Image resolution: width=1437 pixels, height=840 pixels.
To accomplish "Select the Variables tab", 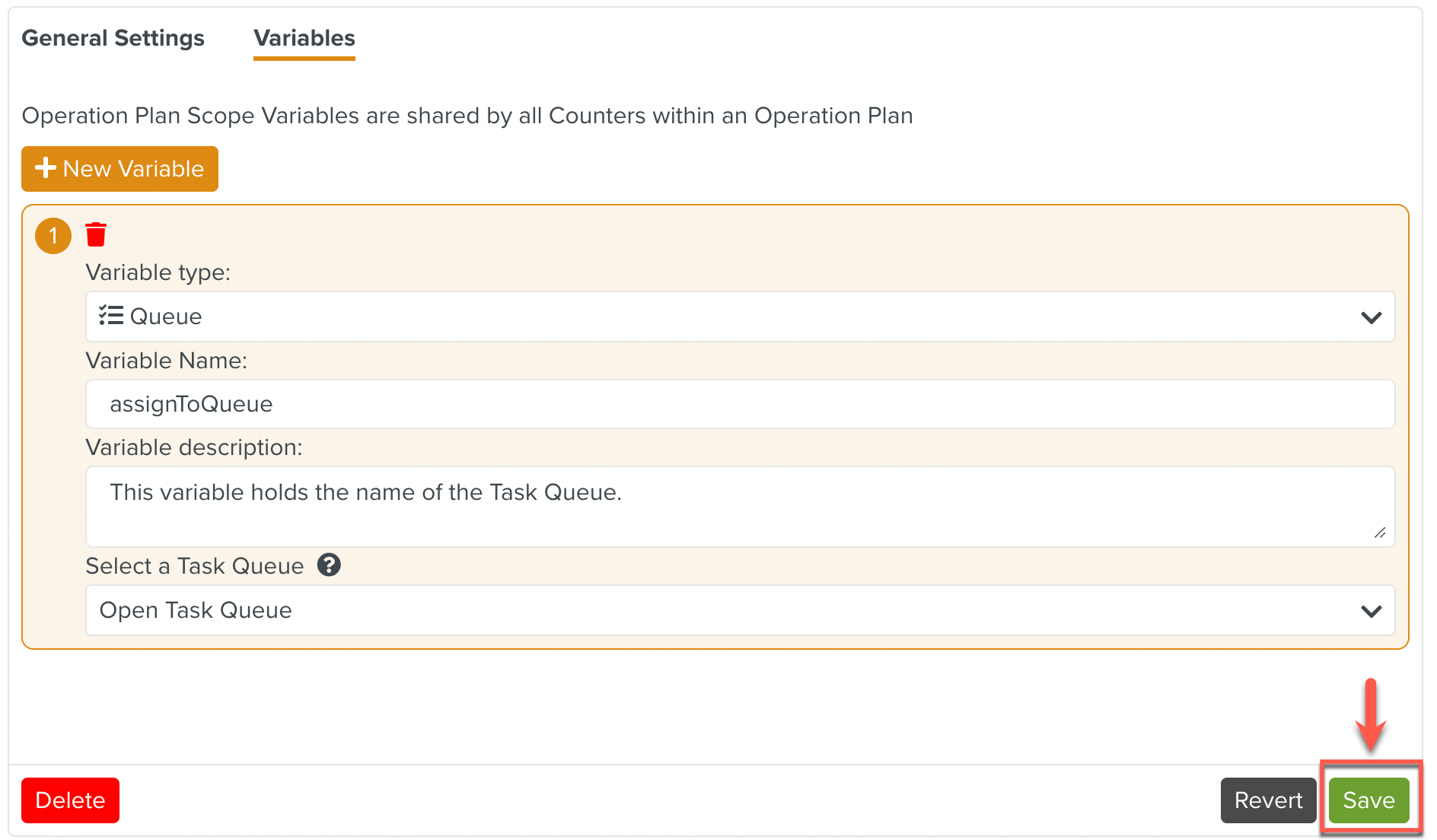I will pyautogui.click(x=304, y=38).
